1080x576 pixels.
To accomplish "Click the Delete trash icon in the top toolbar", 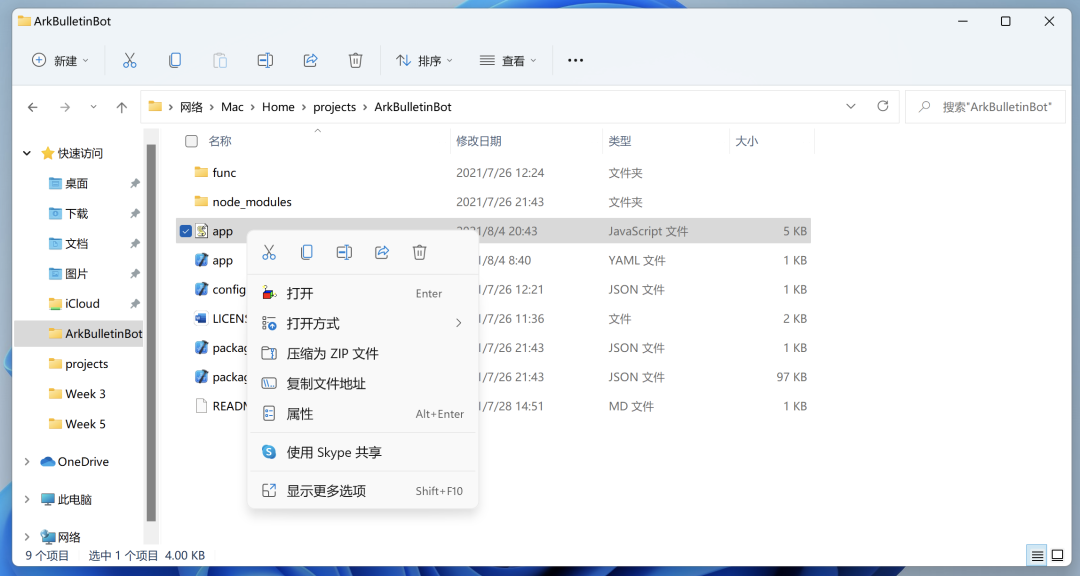I will coord(355,61).
